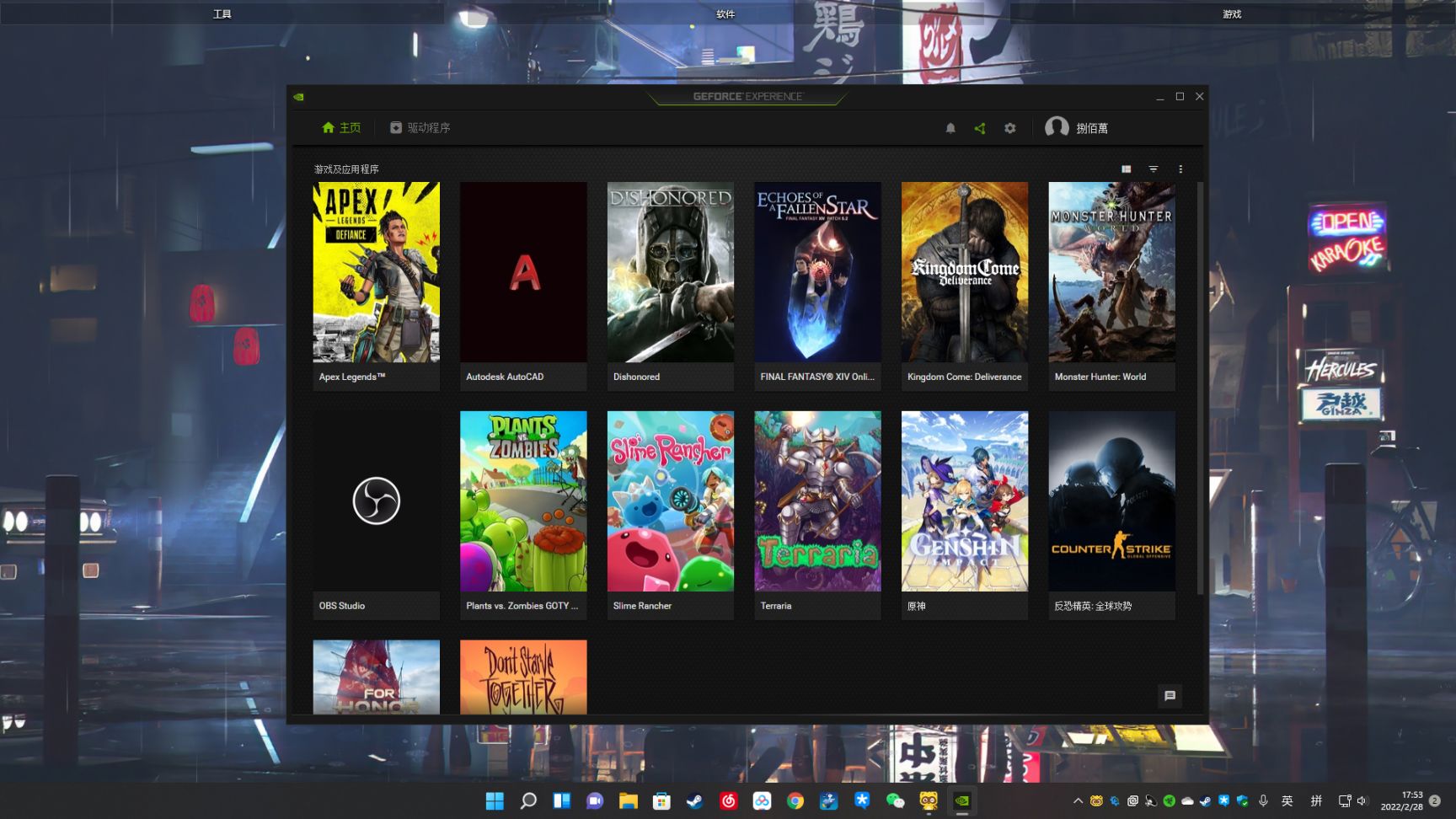
Task: Open the Chat taskbar icon
Action: pyautogui.click(x=595, y=800)
